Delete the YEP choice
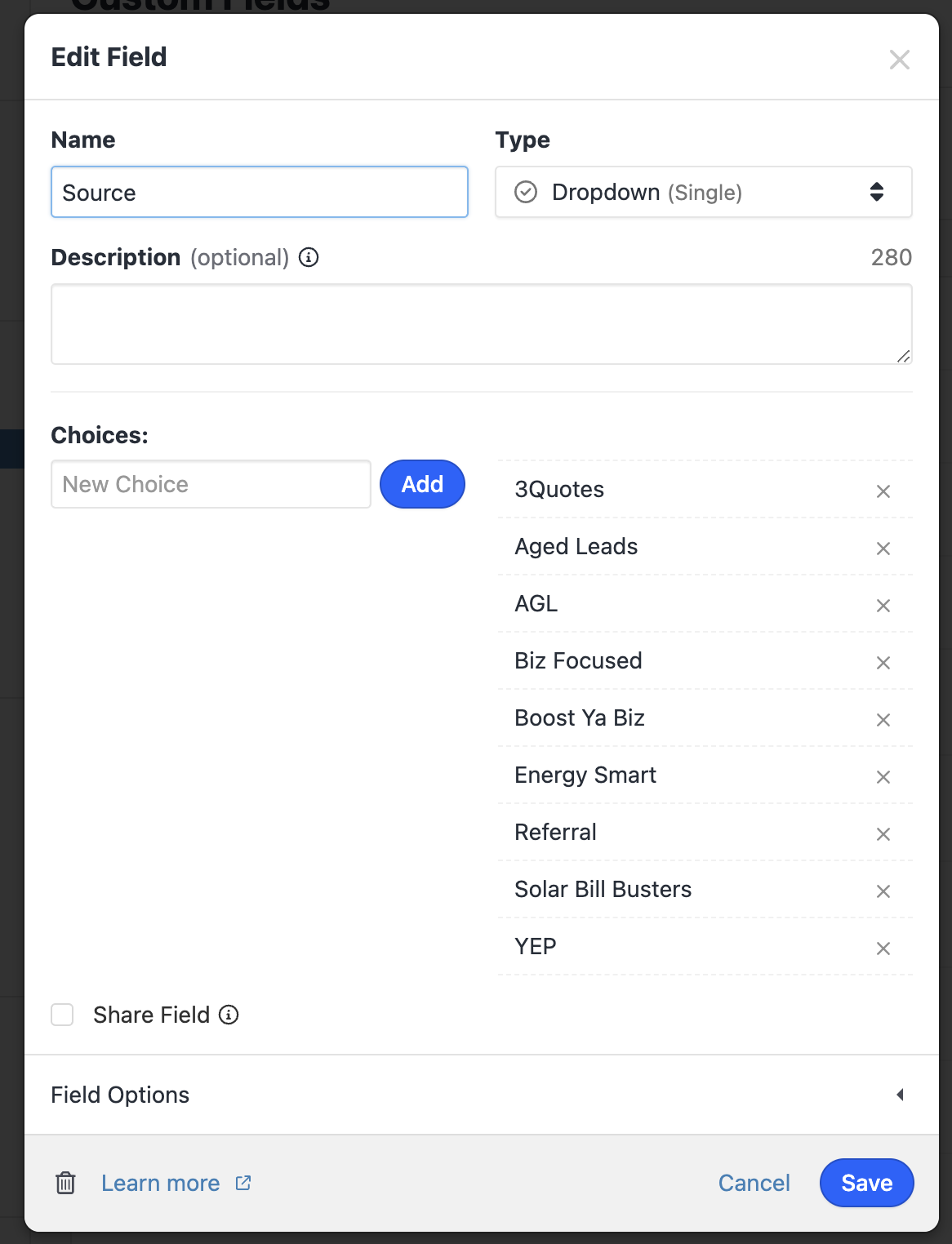952x1244 pixels. tap(883, 949)
